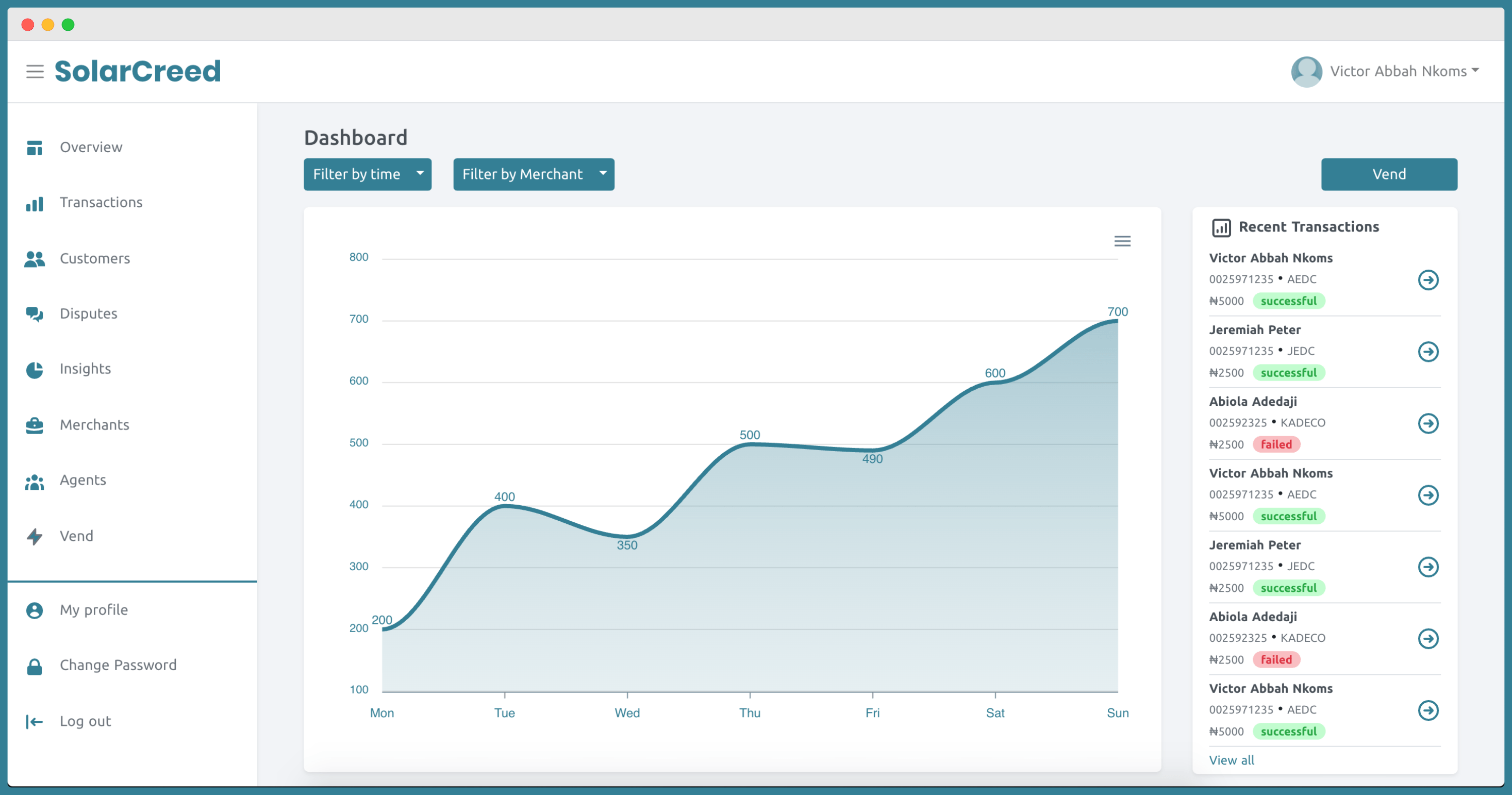
Task: Click the Vend lightning bolt icon
Action: 35,536
